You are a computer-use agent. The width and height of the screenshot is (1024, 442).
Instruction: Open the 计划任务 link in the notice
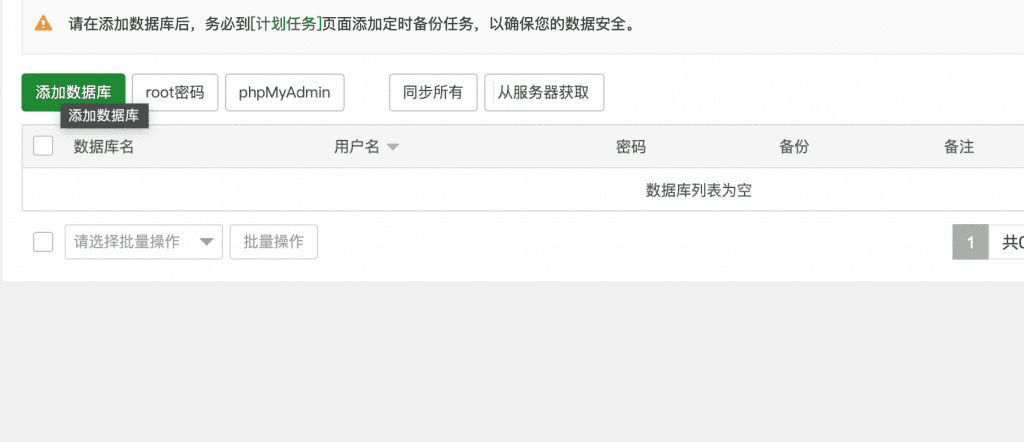pyautogui.click(x=286, y=25)
